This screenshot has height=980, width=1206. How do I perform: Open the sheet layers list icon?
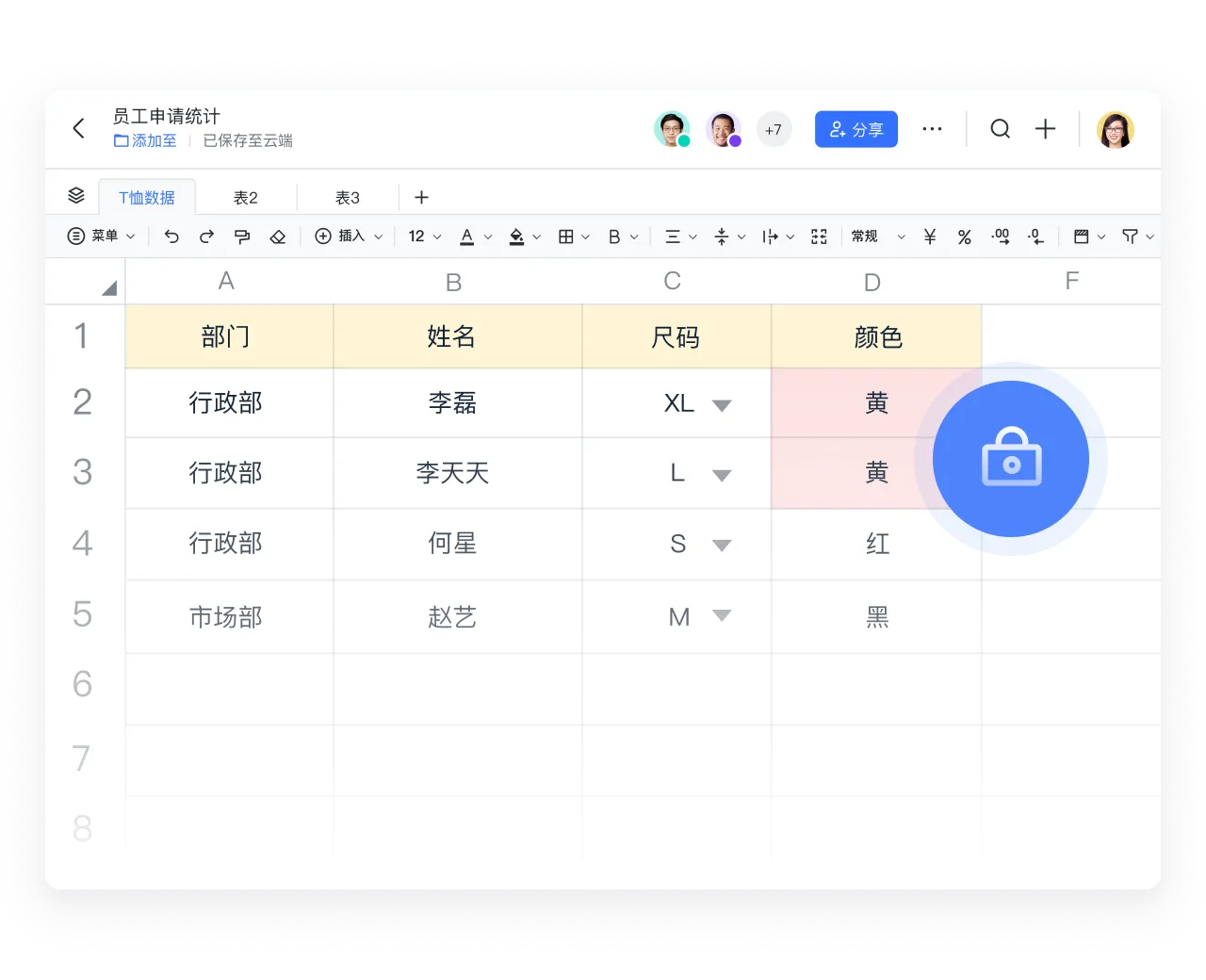[x=76, y=196]
